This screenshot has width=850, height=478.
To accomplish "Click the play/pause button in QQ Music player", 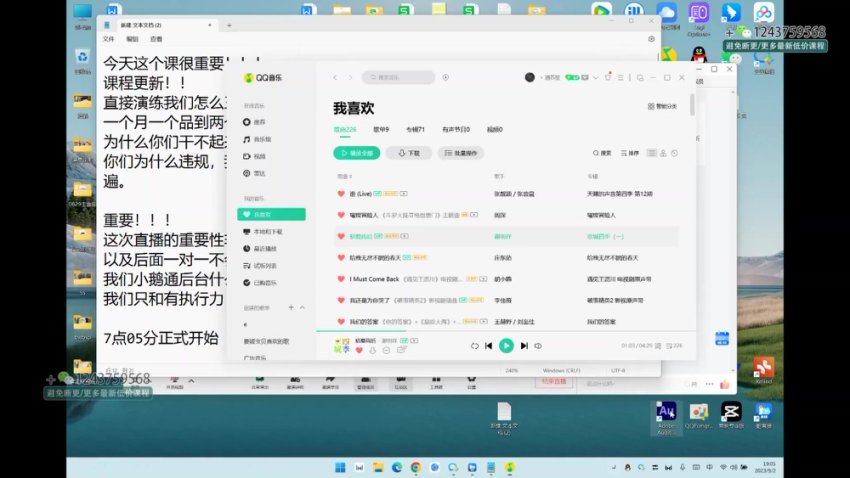I will click(506, 345).
